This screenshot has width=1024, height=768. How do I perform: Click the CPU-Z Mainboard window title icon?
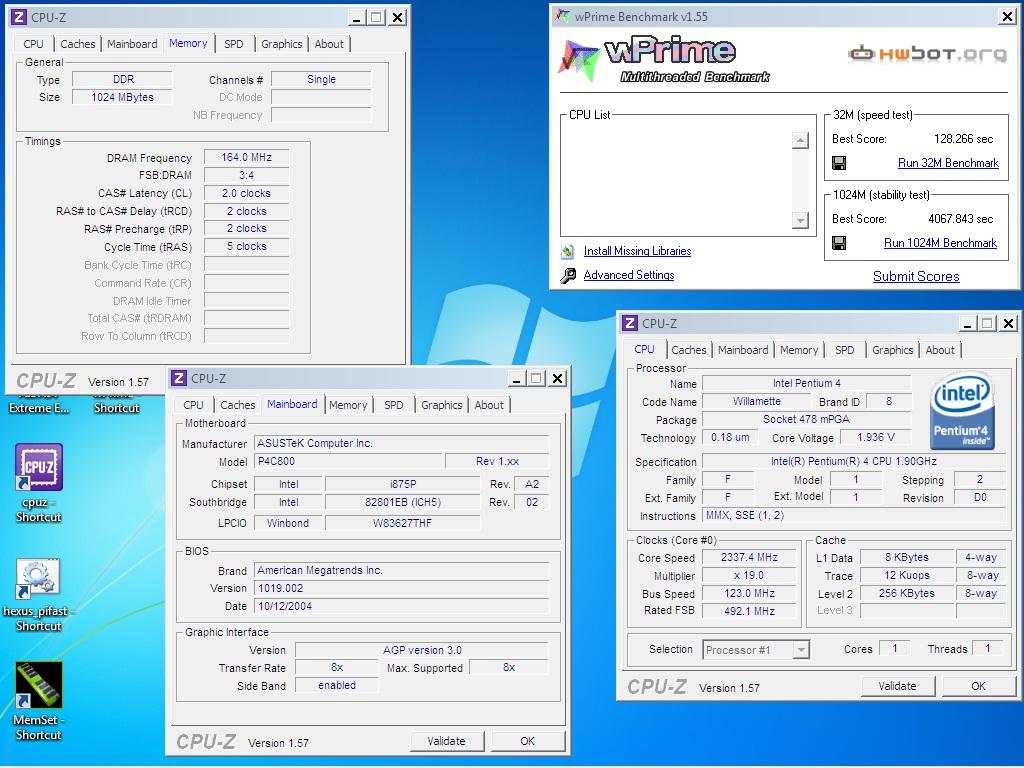[x=179, y=378]
